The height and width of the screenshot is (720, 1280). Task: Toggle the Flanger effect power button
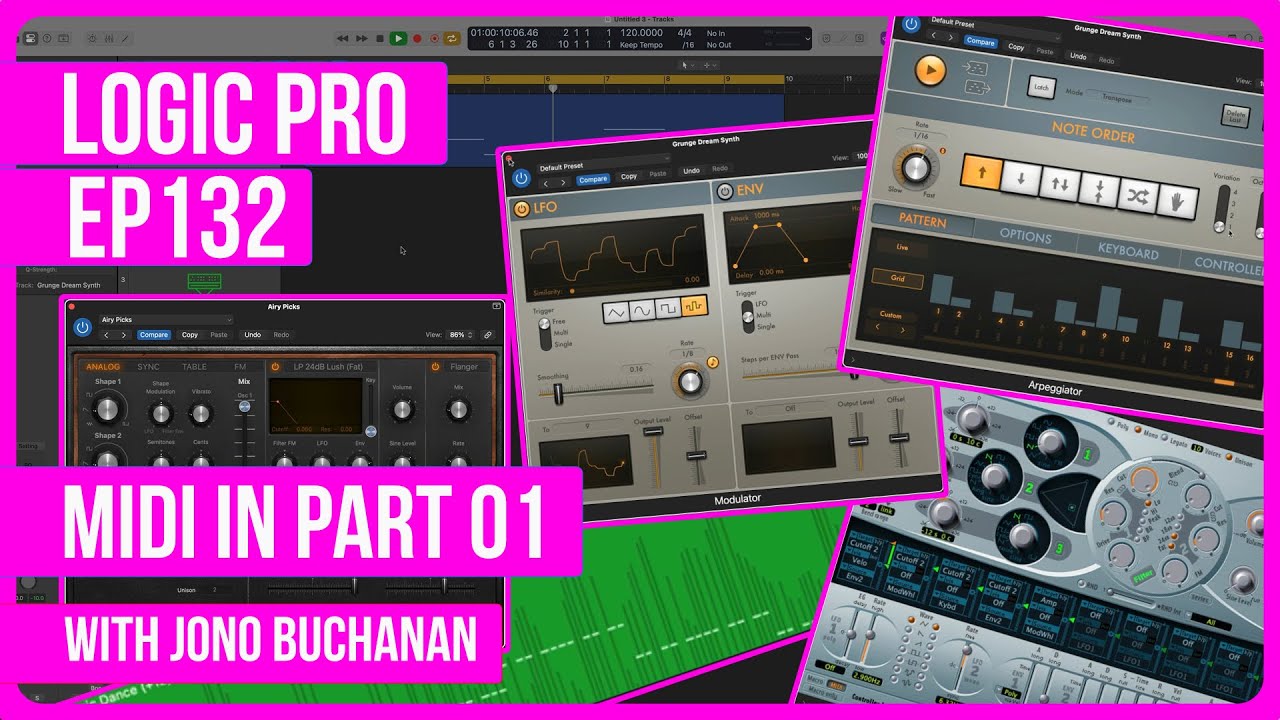435,367
